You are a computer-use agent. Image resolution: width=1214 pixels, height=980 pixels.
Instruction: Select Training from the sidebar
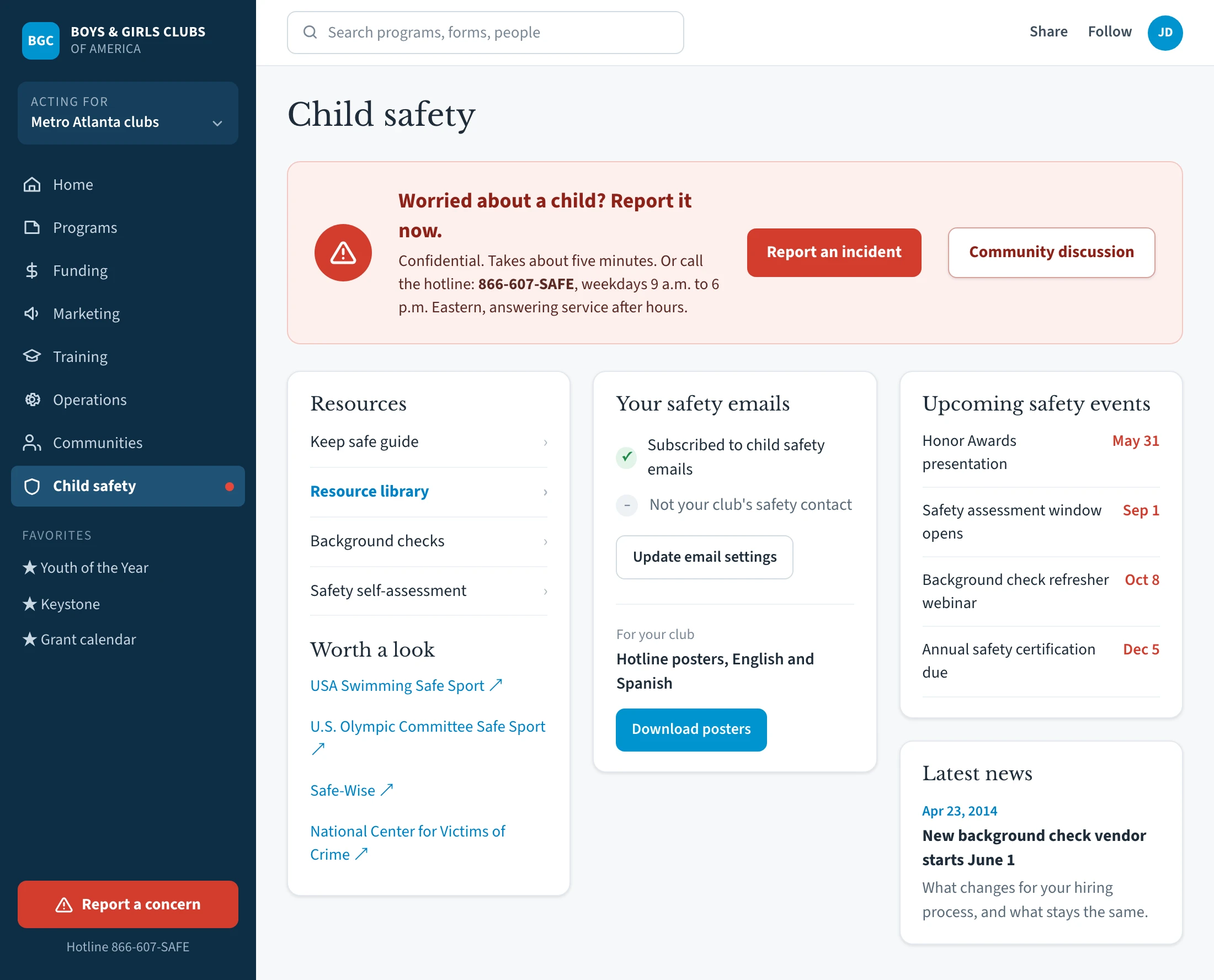point(128,356)
